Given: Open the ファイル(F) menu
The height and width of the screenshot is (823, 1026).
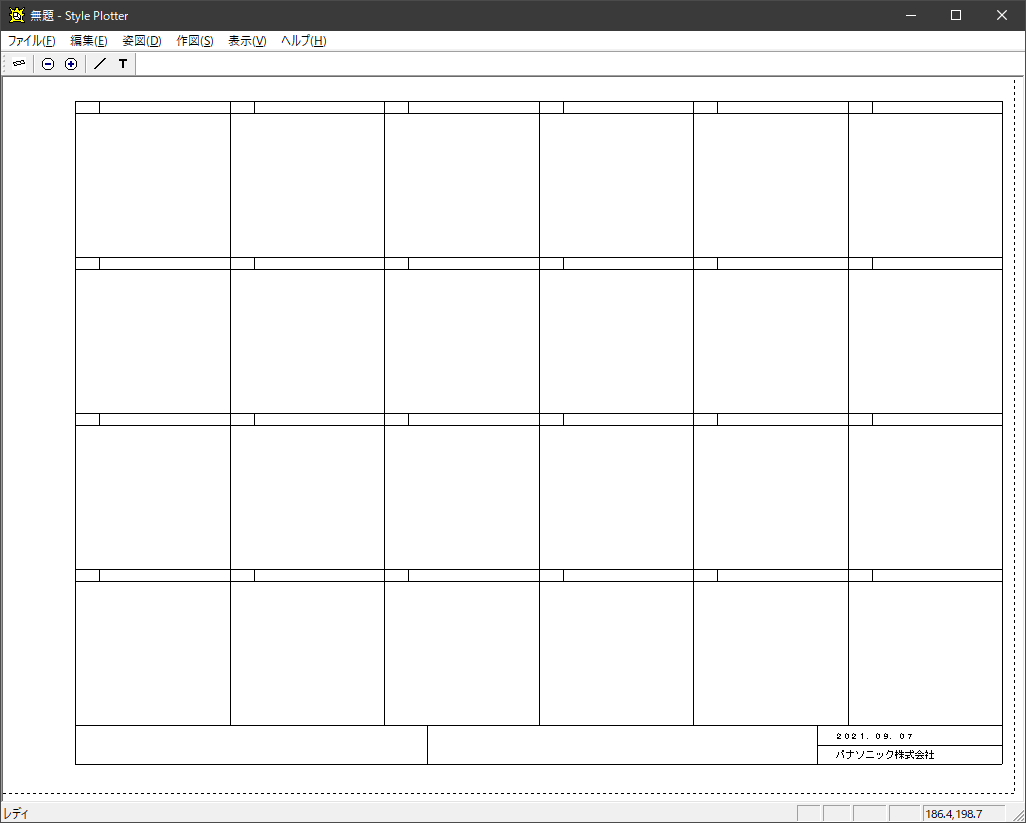Looking at the screenshot, I should click(32, 41).
